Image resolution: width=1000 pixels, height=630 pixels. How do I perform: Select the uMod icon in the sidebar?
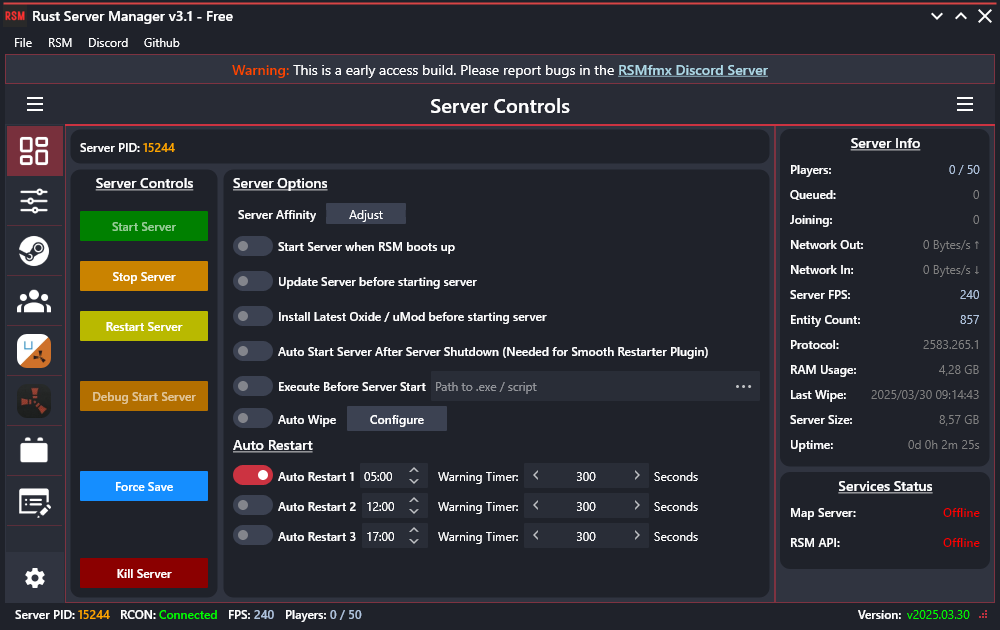pyautogui.click(x=34, y=351)
